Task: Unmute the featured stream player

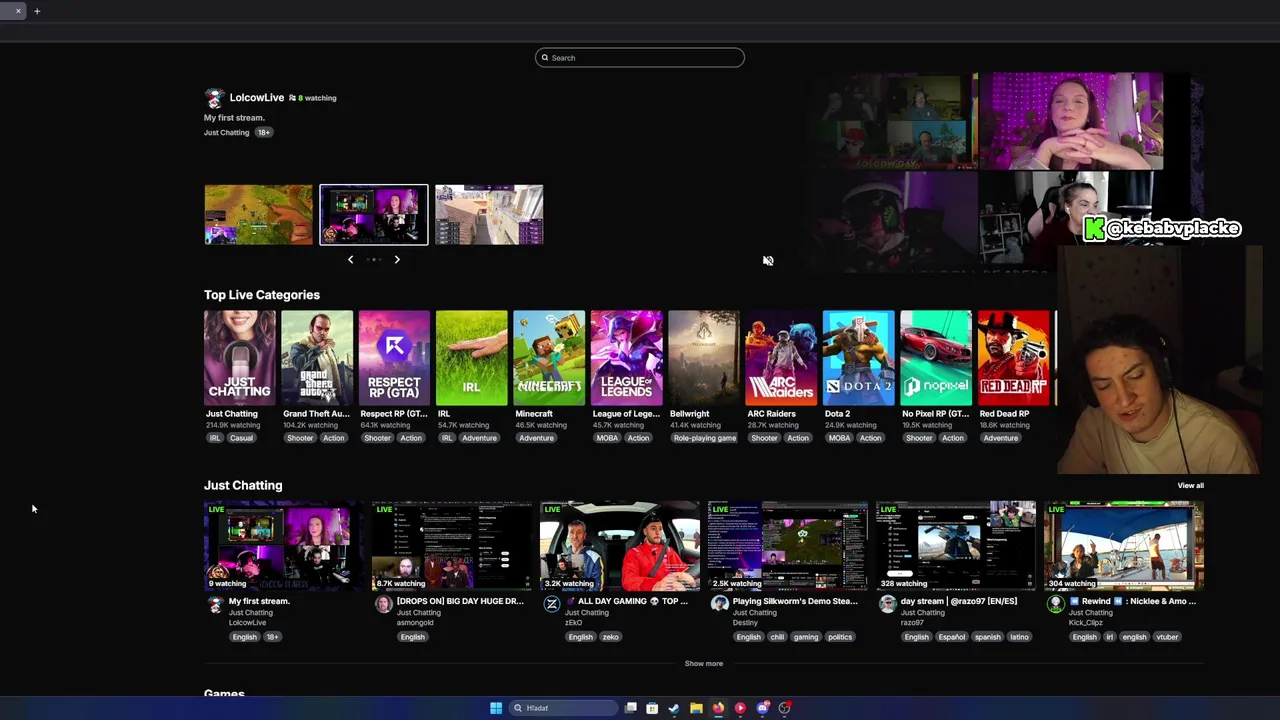Action: click(x=768, y=261)
